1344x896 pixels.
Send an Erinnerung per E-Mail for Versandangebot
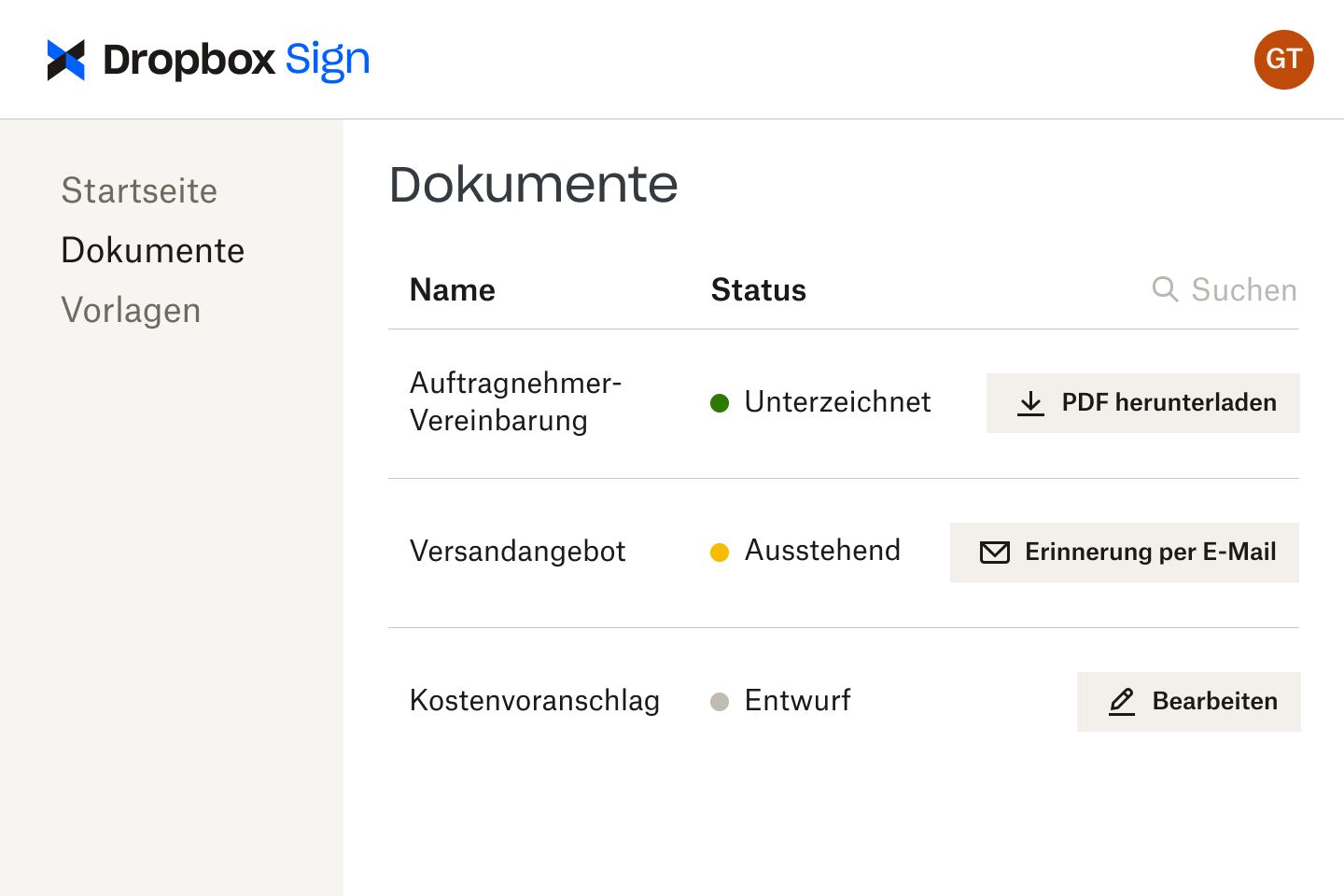(x=1124, y=552)
